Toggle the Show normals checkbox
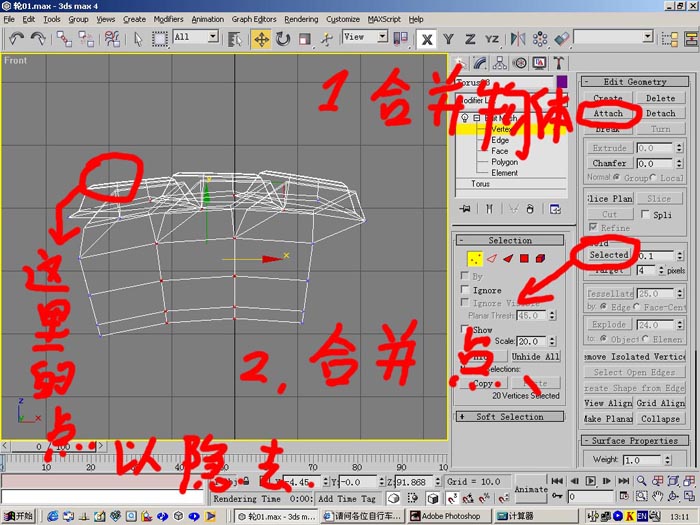 [465, 329]
